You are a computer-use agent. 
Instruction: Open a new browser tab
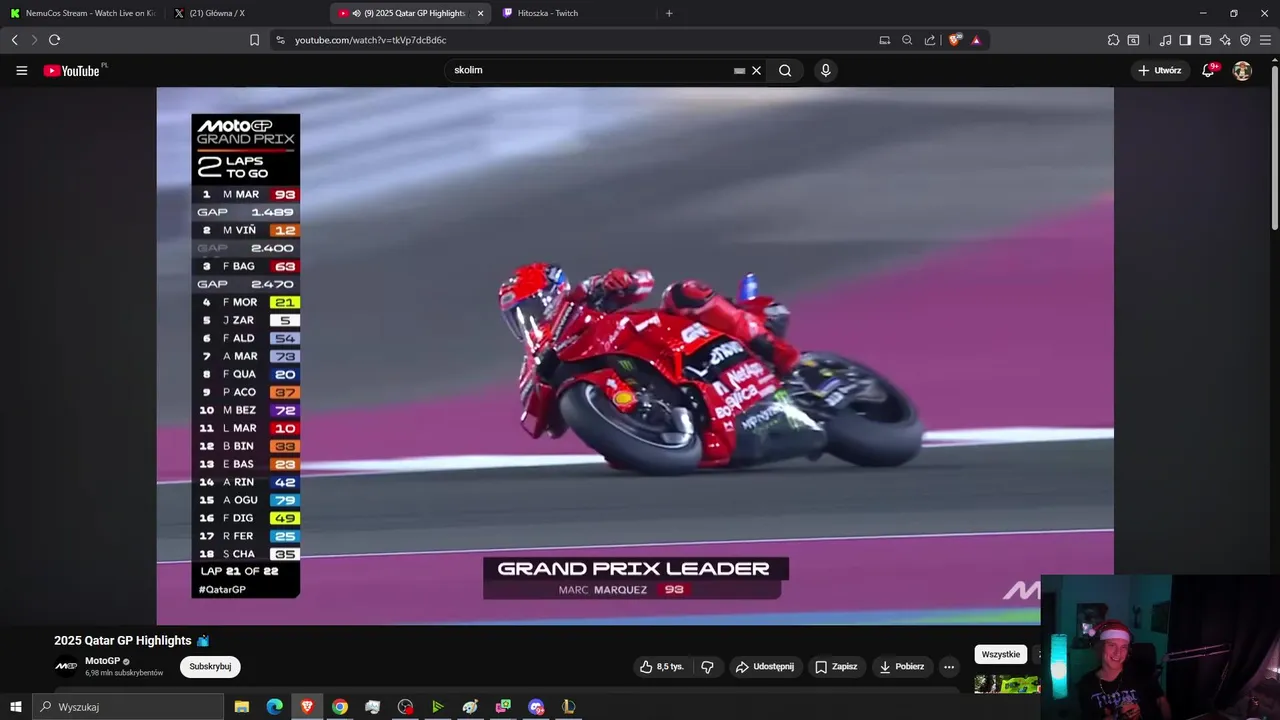tap(669, 13)
